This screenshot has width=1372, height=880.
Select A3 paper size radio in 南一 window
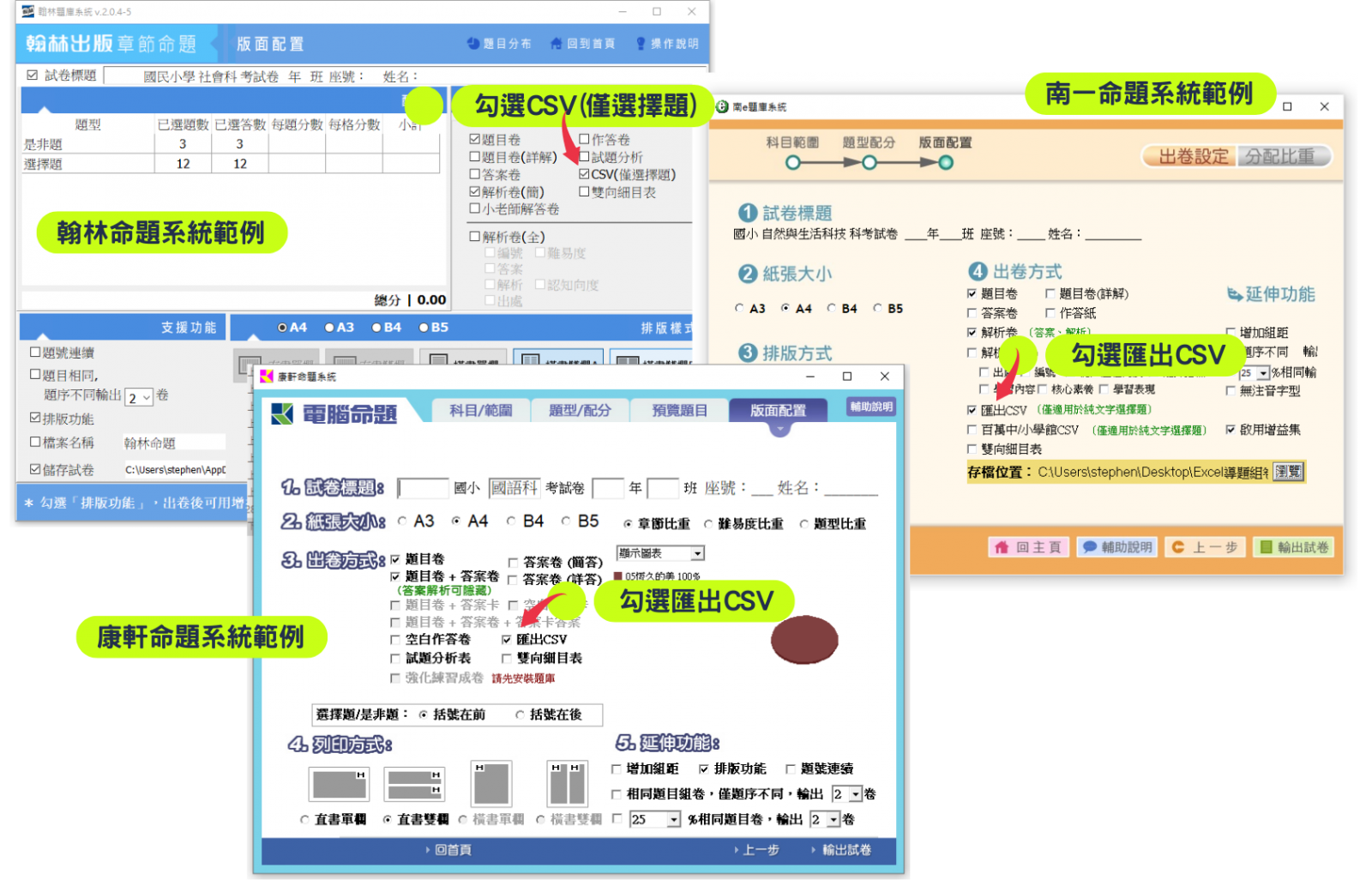[x=739, y=308]
